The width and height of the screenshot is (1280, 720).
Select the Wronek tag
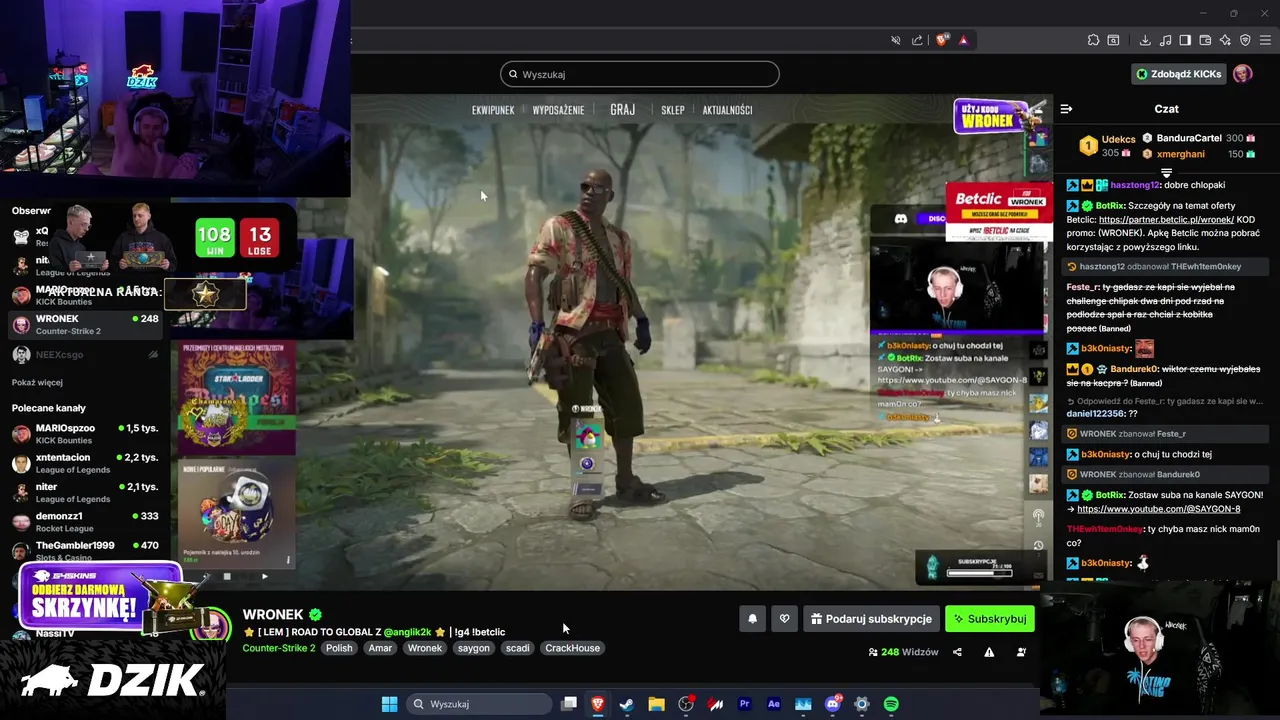[425, 648]
